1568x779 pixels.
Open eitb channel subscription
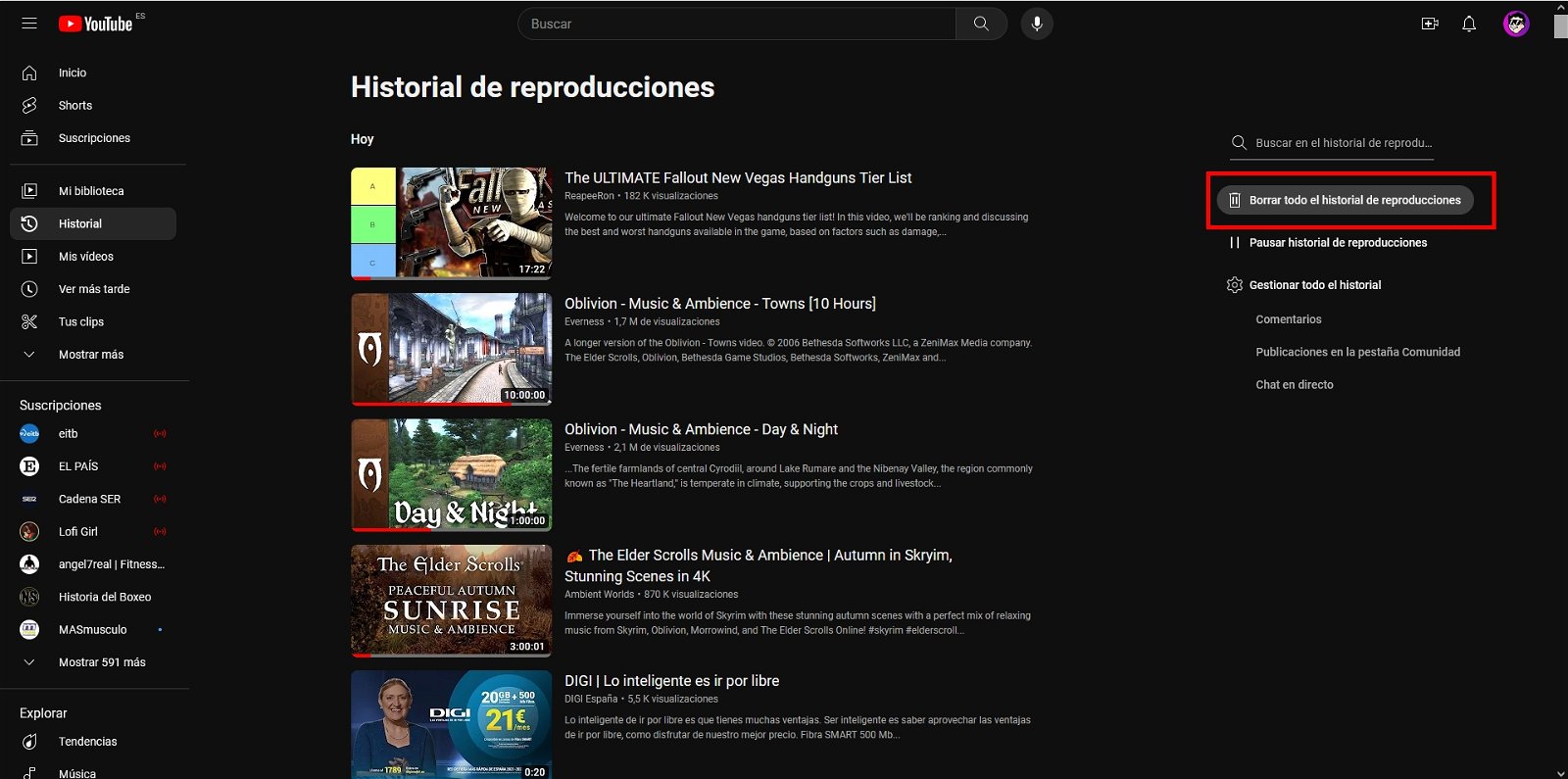point(93,433)
